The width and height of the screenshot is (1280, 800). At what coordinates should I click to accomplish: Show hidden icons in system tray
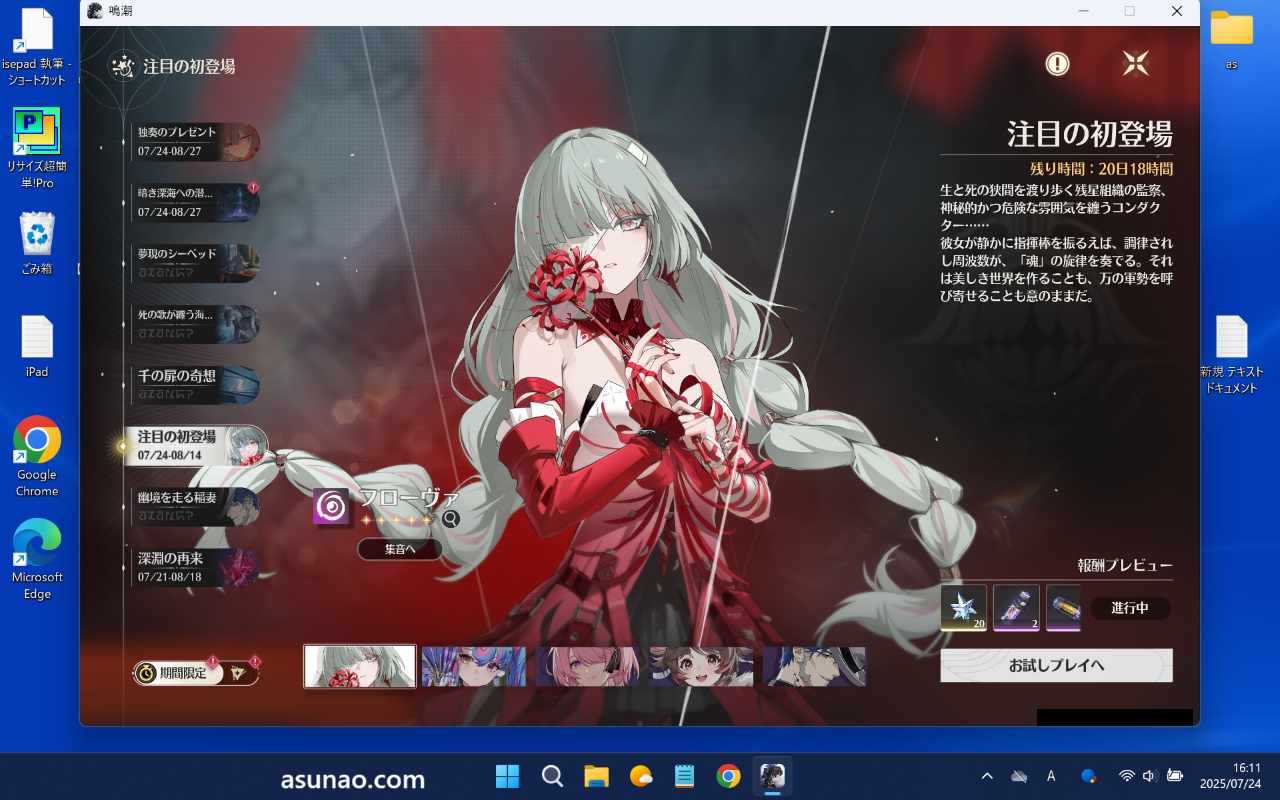pos(987,776)
